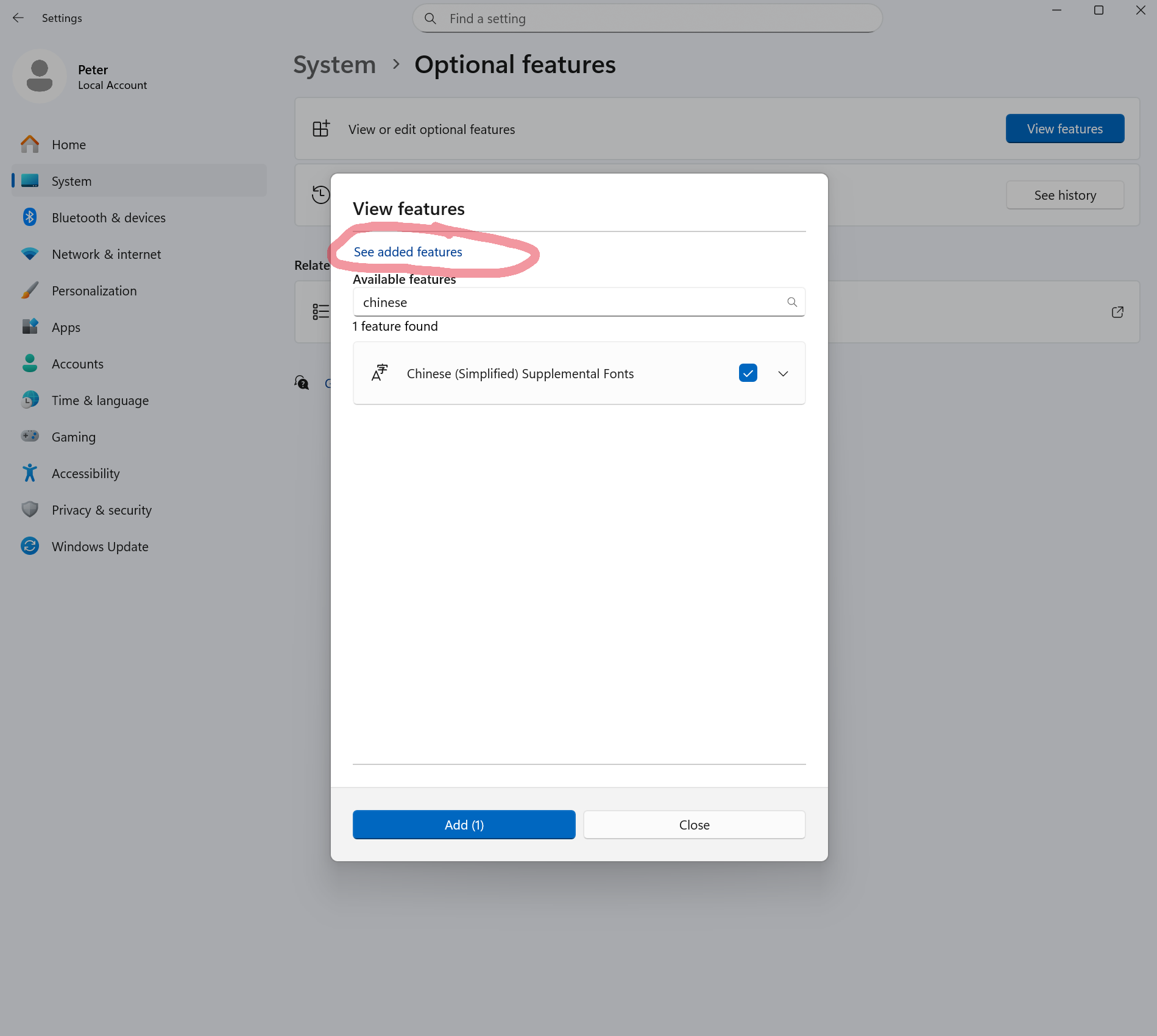Click the Network wifi icon
This screenshot has height=1036, width=1157.
click(30, 253)
